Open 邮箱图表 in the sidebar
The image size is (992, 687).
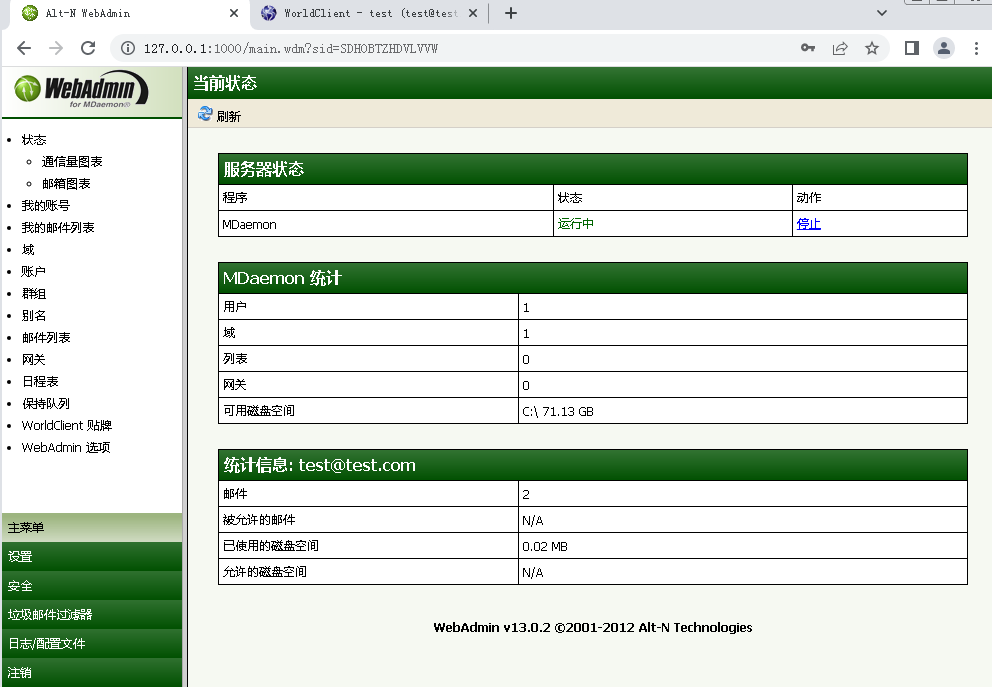click(66, 184)
